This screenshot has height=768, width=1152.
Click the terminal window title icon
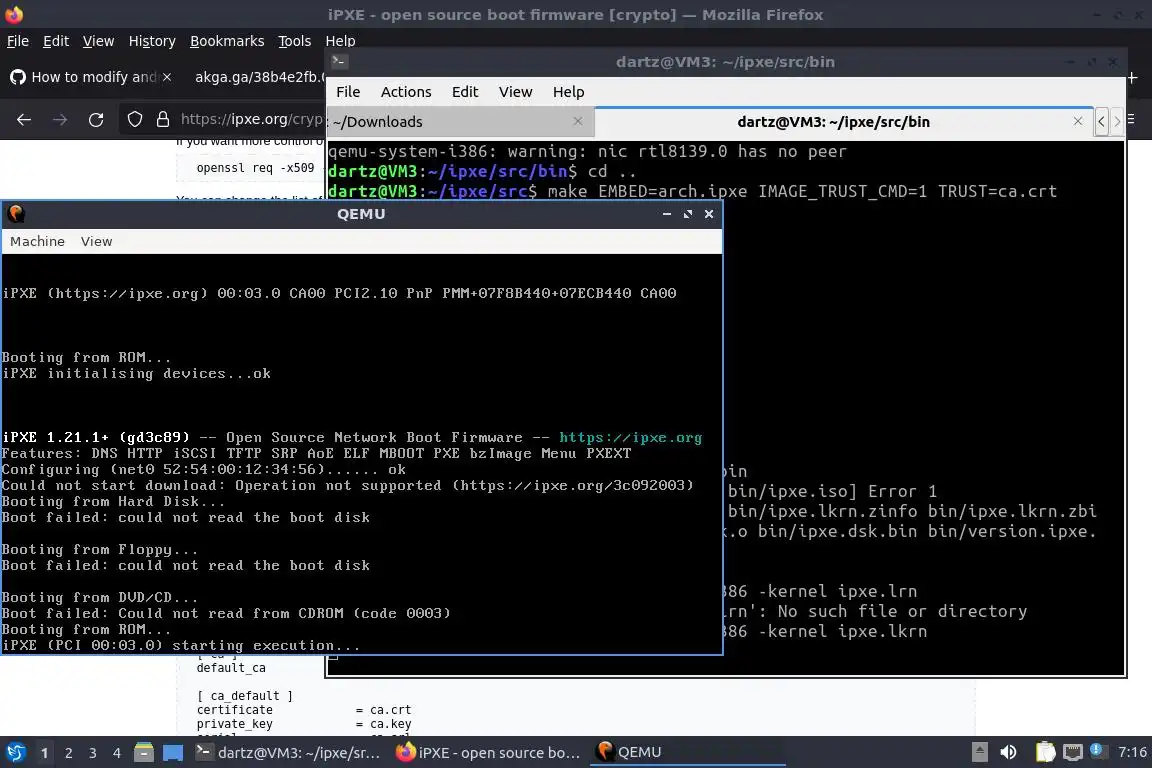click(339, 62)
